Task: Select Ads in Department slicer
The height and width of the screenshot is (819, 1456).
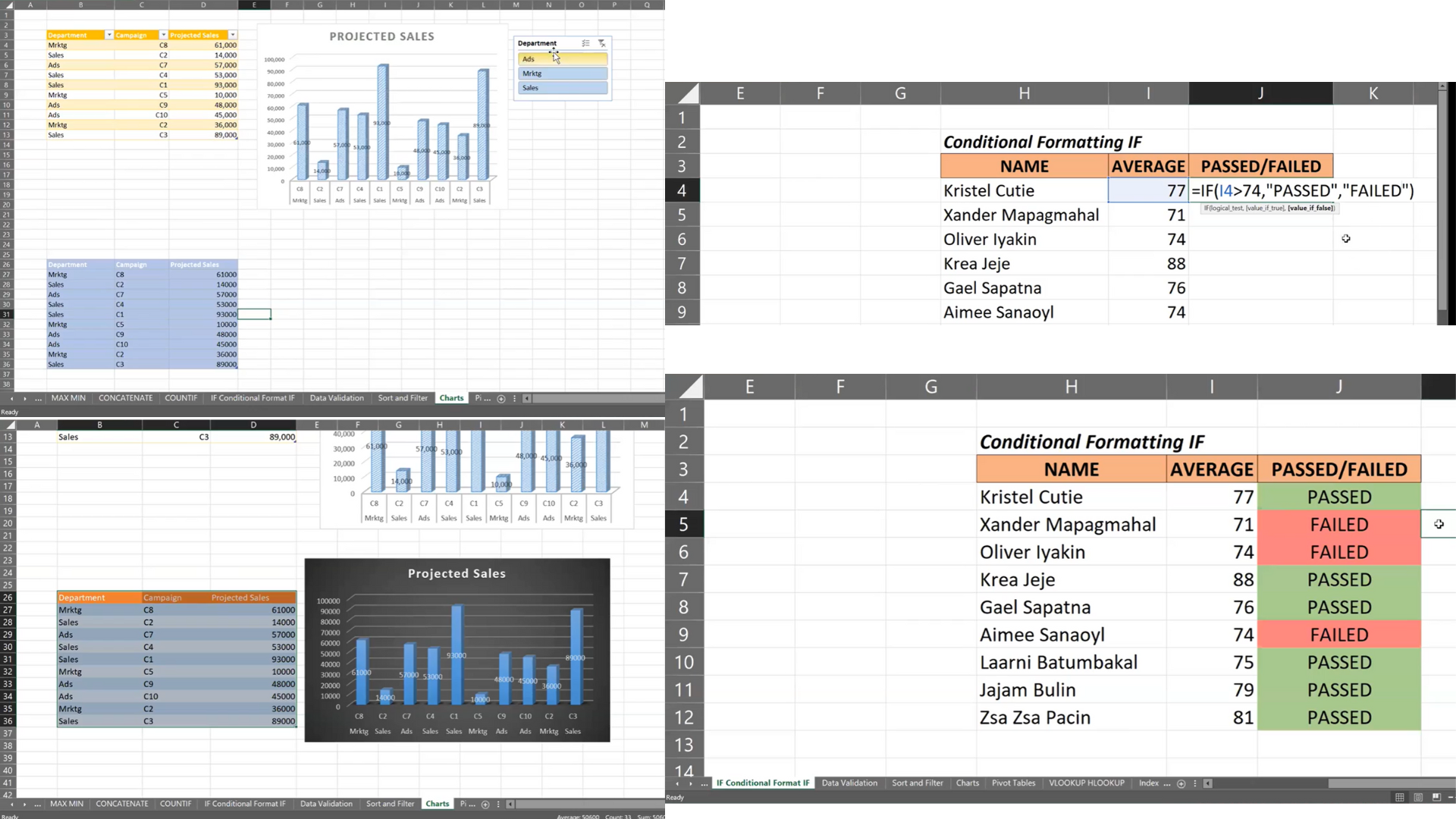Action: point(563,59)
